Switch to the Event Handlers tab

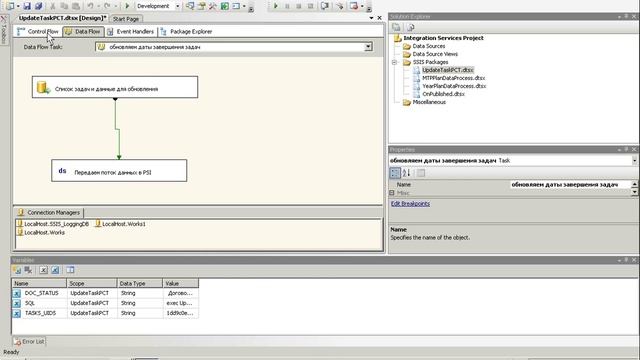(131, 31)
